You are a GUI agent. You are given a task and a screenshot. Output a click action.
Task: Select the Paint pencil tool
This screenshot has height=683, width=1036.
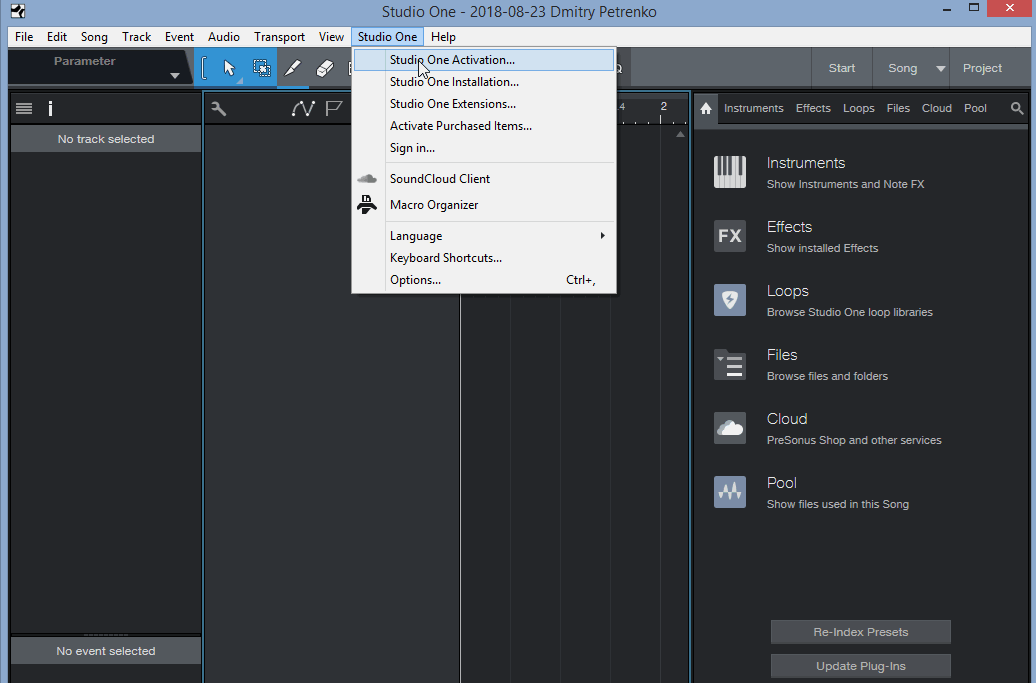point(293,68)
